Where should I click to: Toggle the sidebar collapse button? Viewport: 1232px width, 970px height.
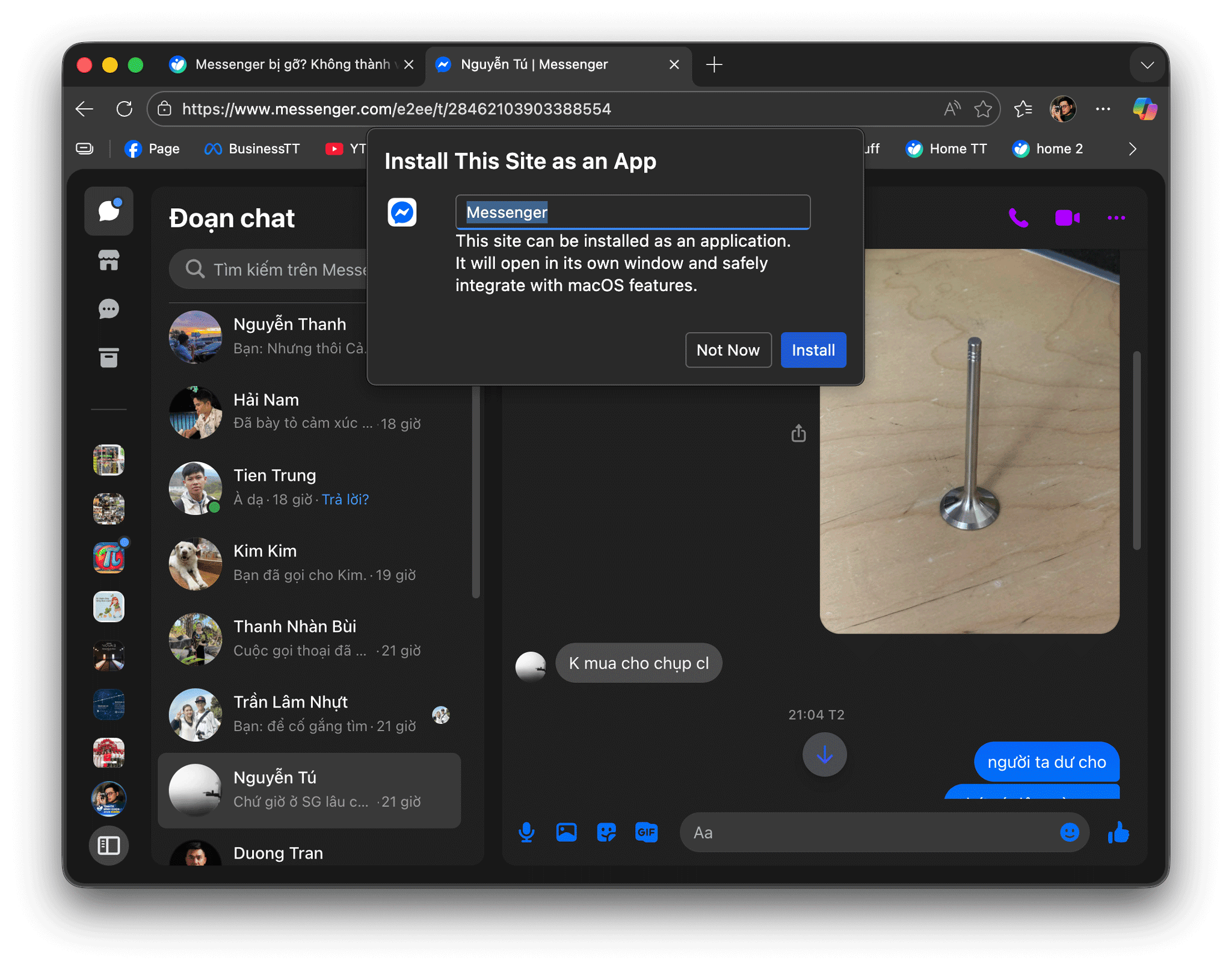click(109, 845)
